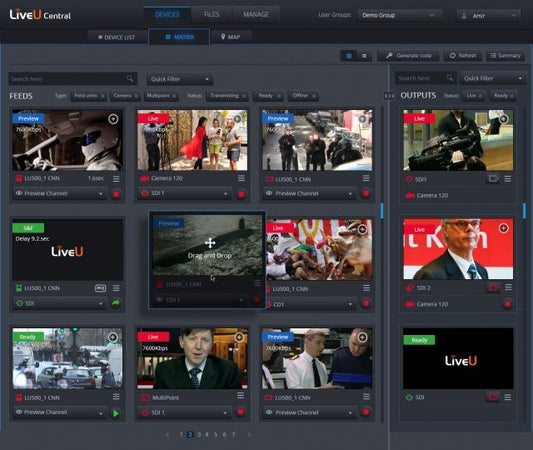Screen dimensions: 533x450
Task: Remove the Outputs Ready status filter
Action: point(512,96)
